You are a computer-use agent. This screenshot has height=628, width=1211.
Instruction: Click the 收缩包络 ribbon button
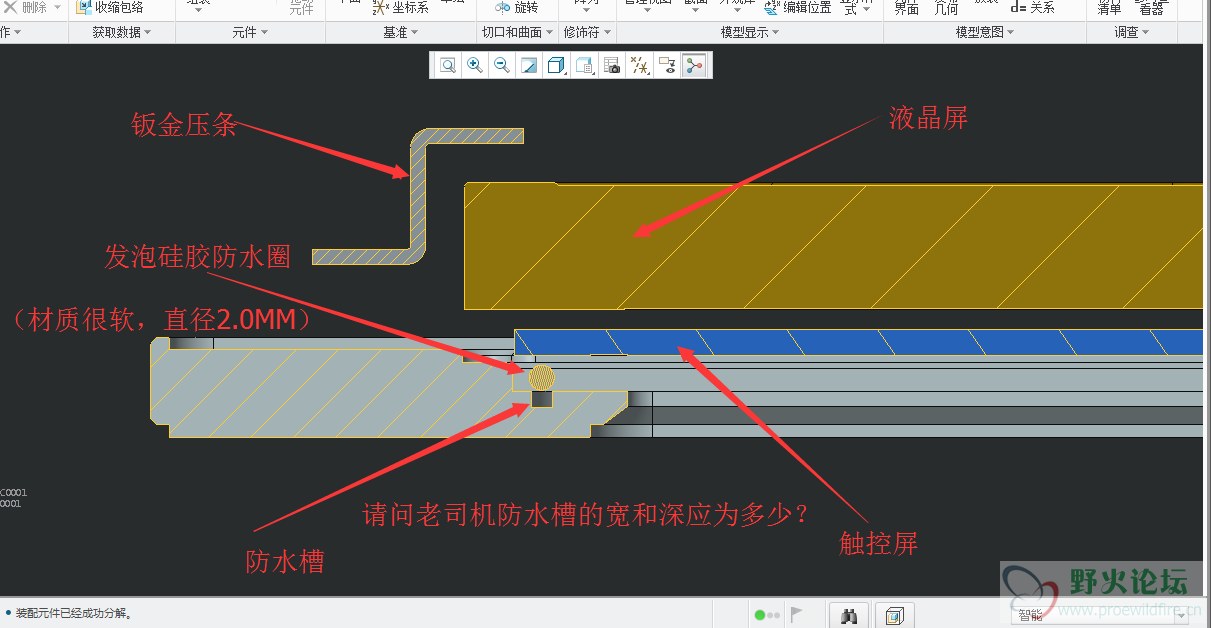110,8
